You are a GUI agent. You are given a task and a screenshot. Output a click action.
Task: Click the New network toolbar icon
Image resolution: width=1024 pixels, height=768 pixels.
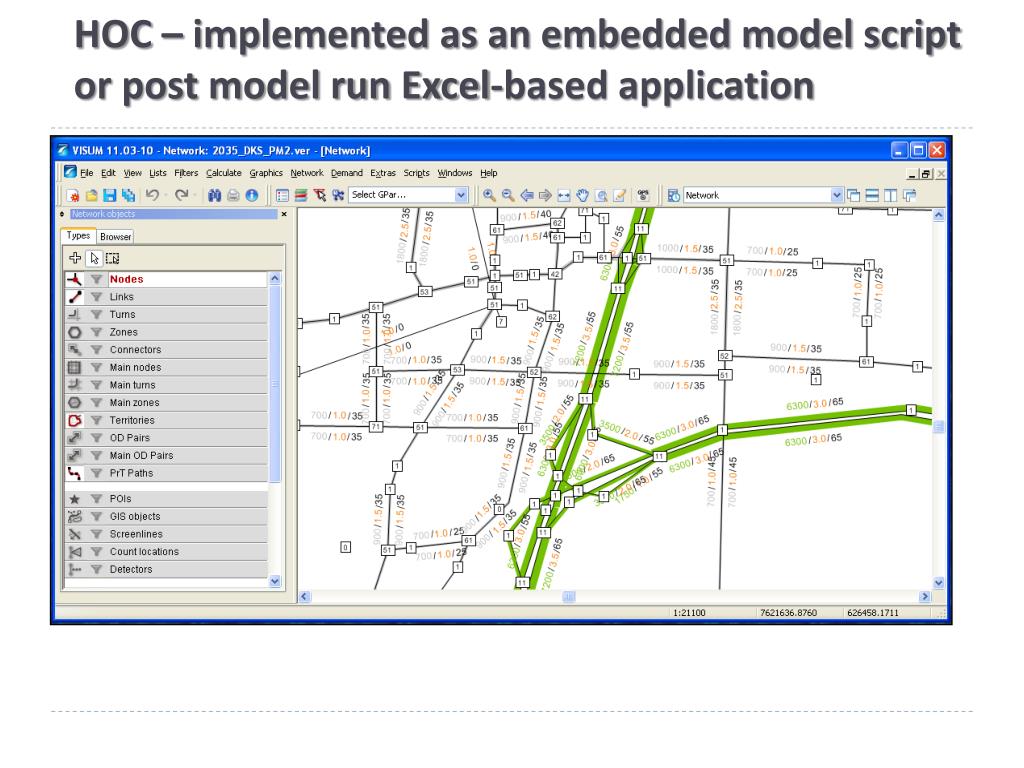(73, 195)
